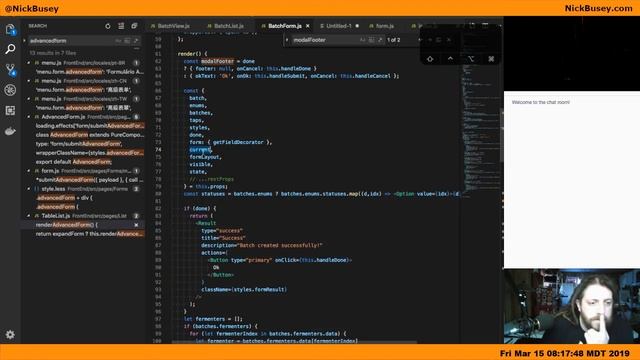Click the 'render() {' line in the editor
This screenshot has height=360, width=640.
[192, 54]
